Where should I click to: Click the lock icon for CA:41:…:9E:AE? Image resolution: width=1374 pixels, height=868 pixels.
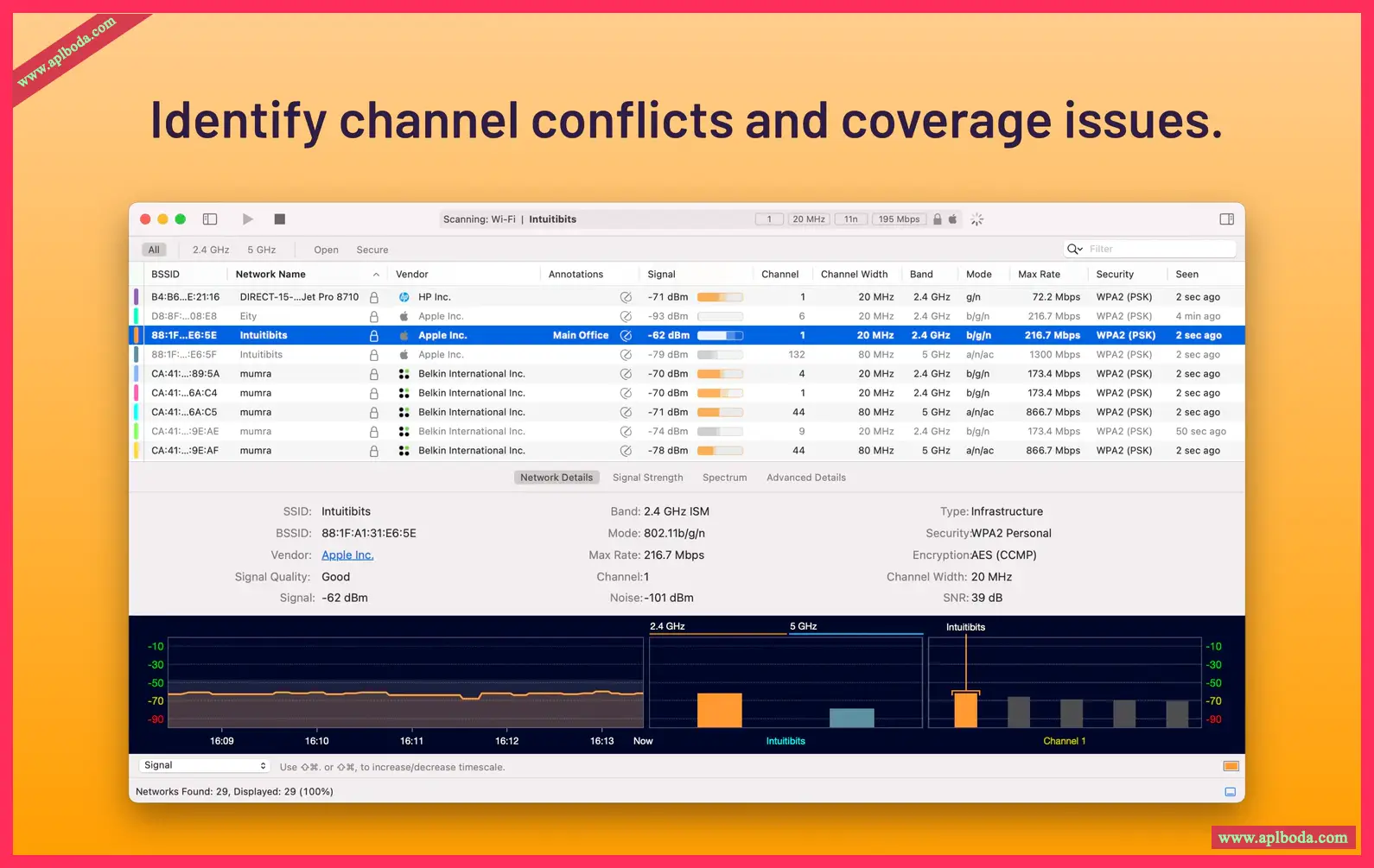(x=374, y=431)
